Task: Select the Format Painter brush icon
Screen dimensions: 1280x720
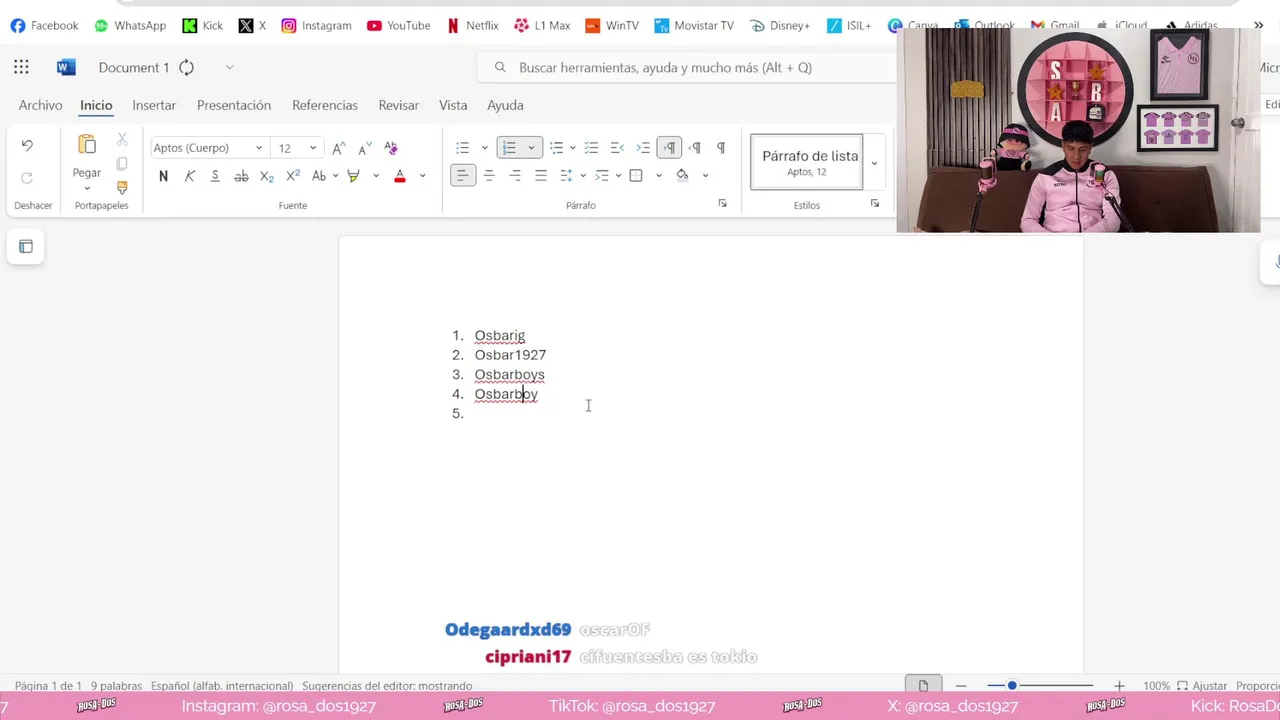Action: (122, 187)
